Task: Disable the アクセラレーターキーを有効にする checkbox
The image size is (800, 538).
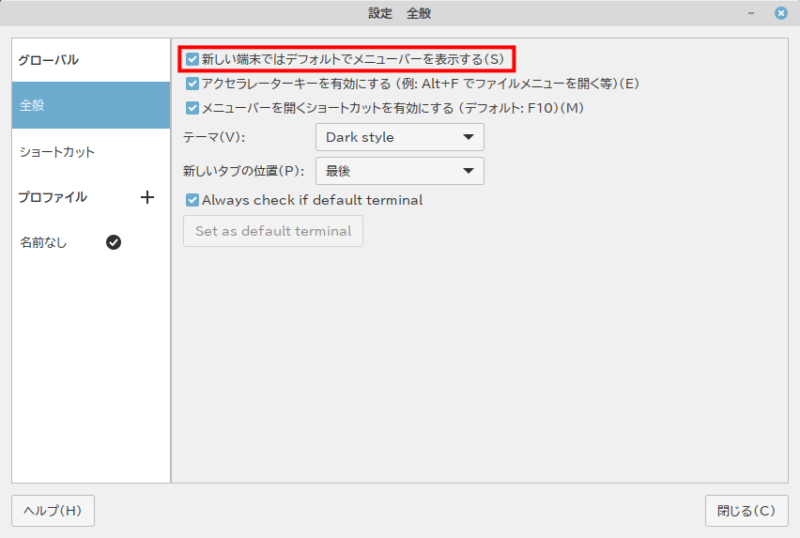Action: click(193, 83)
